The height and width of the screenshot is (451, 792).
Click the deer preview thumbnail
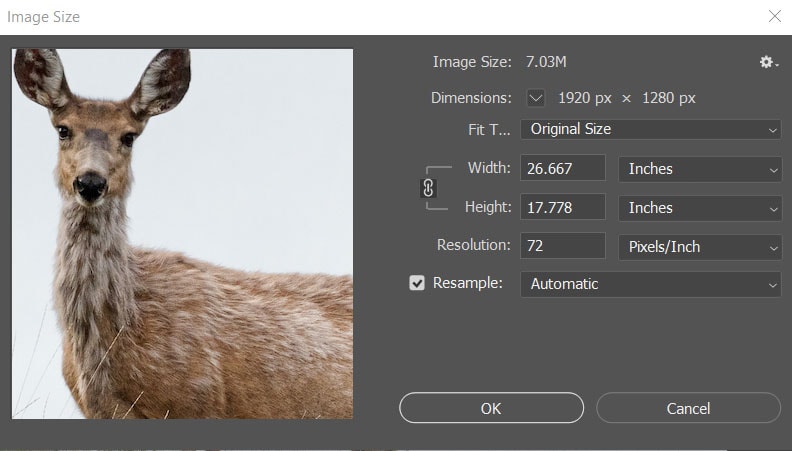pyautogui.click(x=182, y=234)
